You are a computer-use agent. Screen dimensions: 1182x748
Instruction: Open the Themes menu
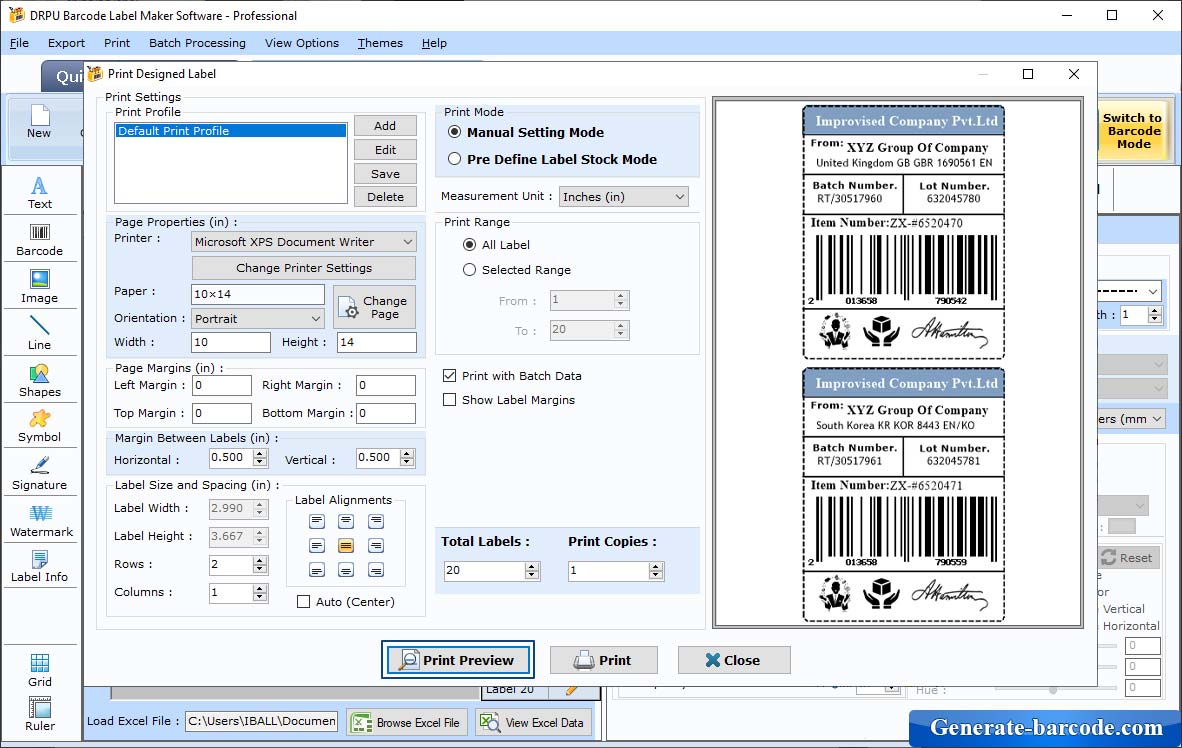point(380,43)
